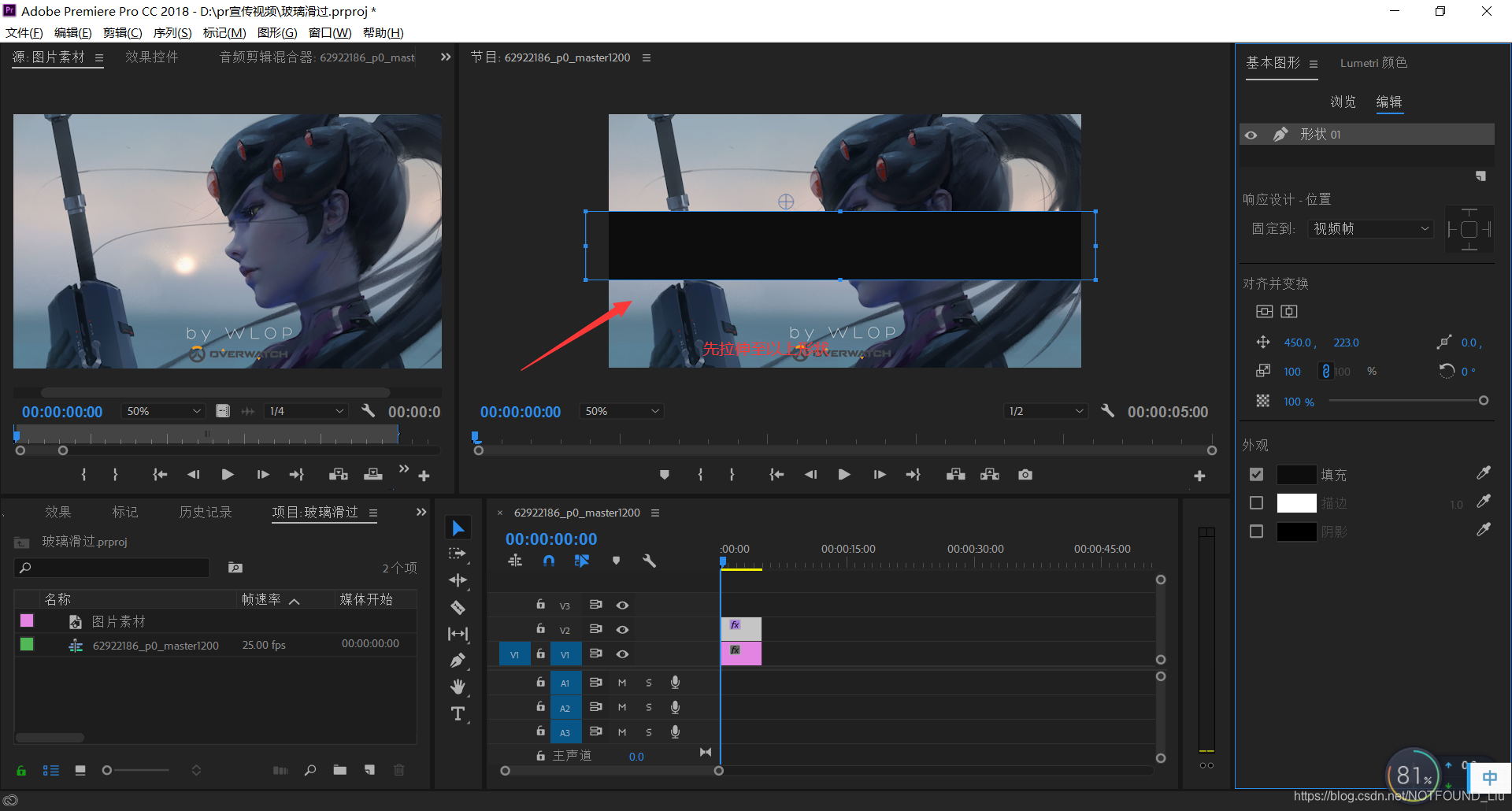Click Lift button in Program monitor
1512x811 pixels.
[x=956, y=475]
